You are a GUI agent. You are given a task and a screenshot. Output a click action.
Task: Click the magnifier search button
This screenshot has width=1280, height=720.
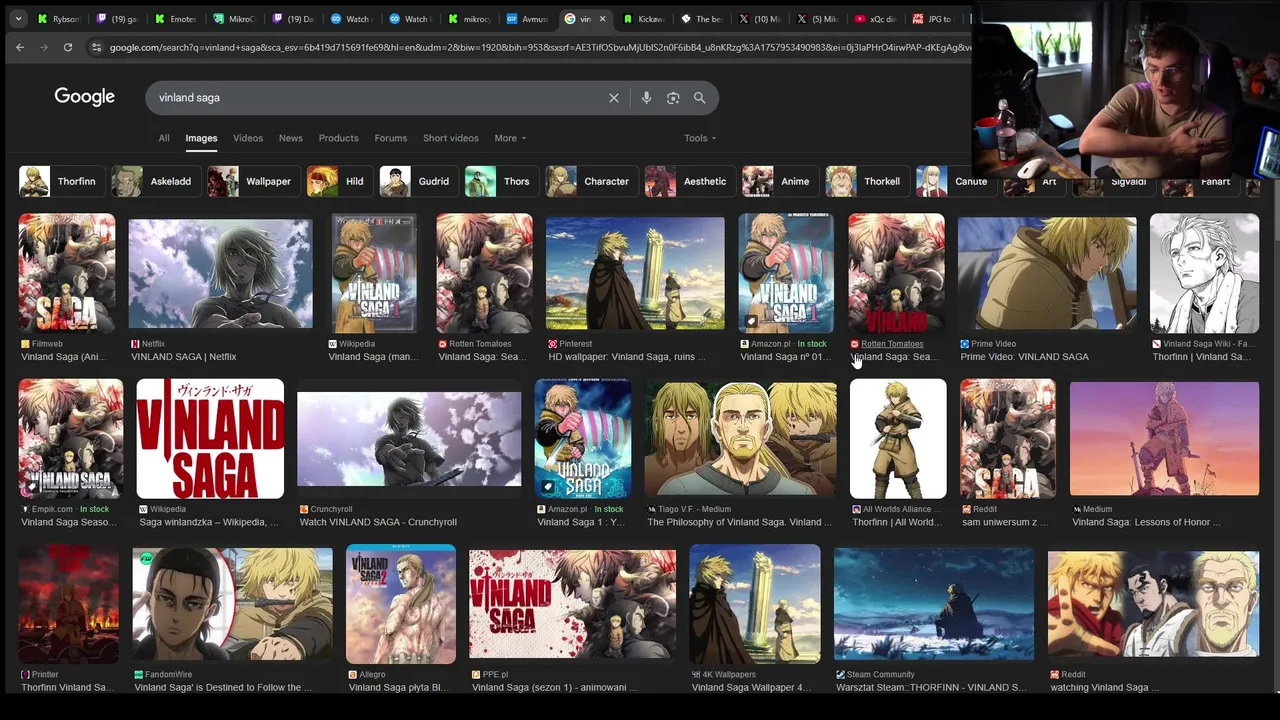click(x=700, y=97)
